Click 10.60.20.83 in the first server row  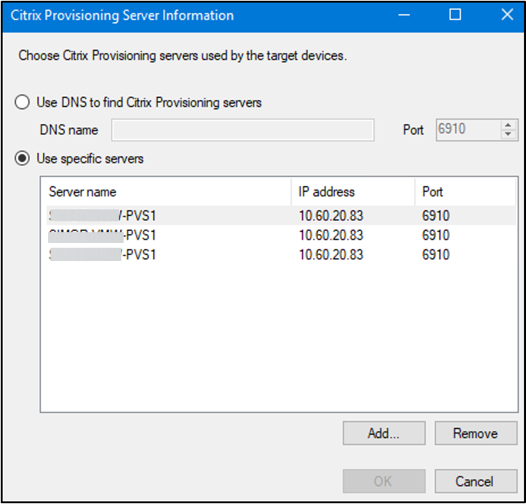click(x=331, y=215)
